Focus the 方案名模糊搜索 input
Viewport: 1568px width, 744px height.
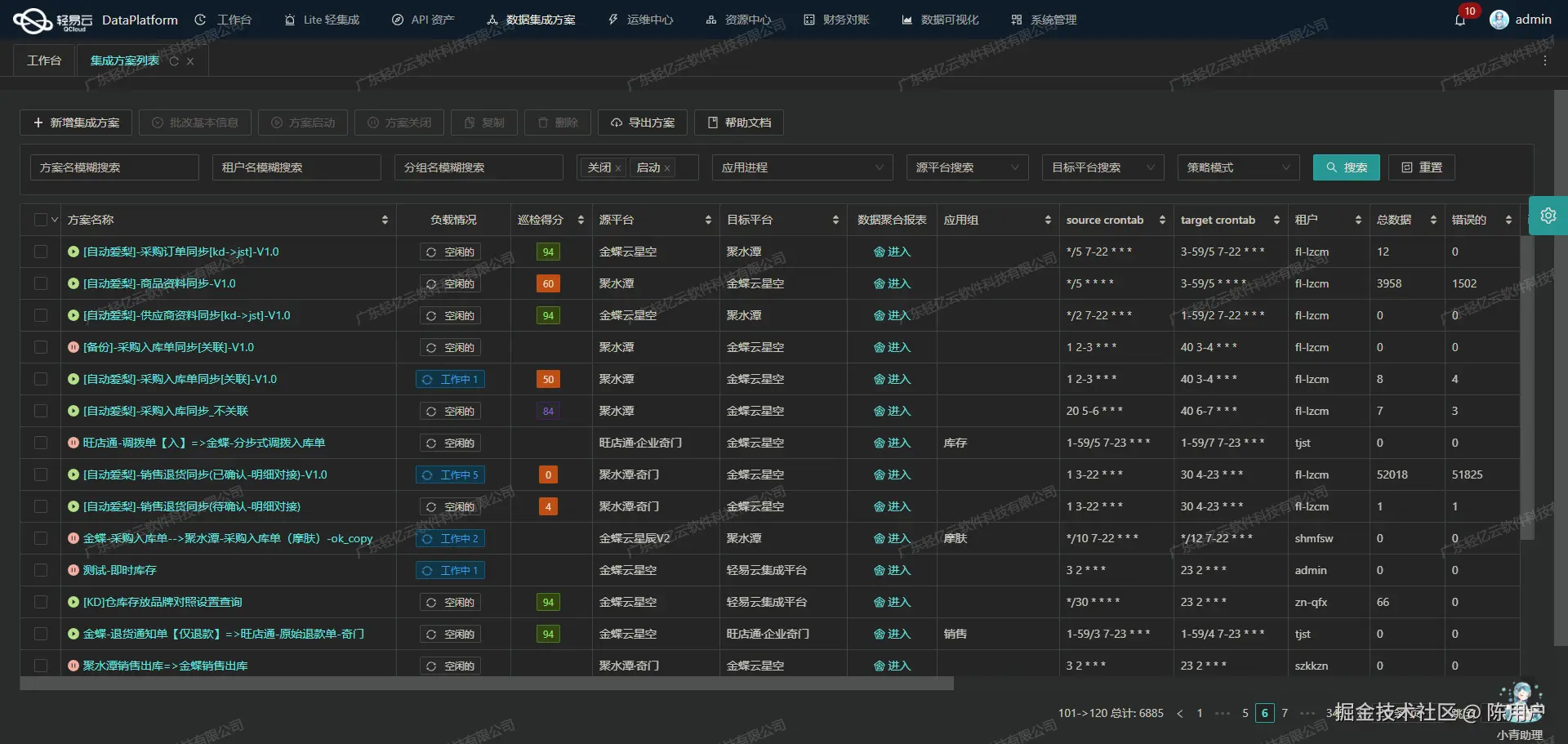tap(114, 167)
